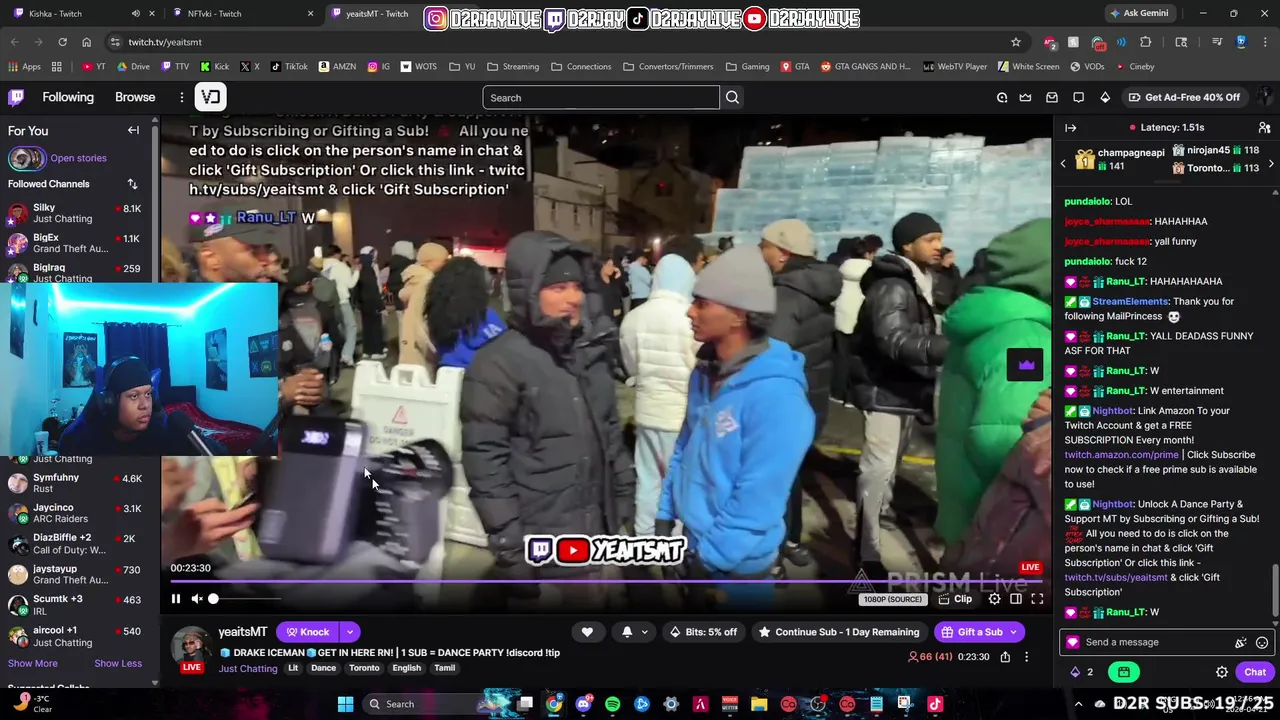Screen dimensions: 1280x720
Task: Show hidden system tray icons
Action: [x=1078, y=704]
